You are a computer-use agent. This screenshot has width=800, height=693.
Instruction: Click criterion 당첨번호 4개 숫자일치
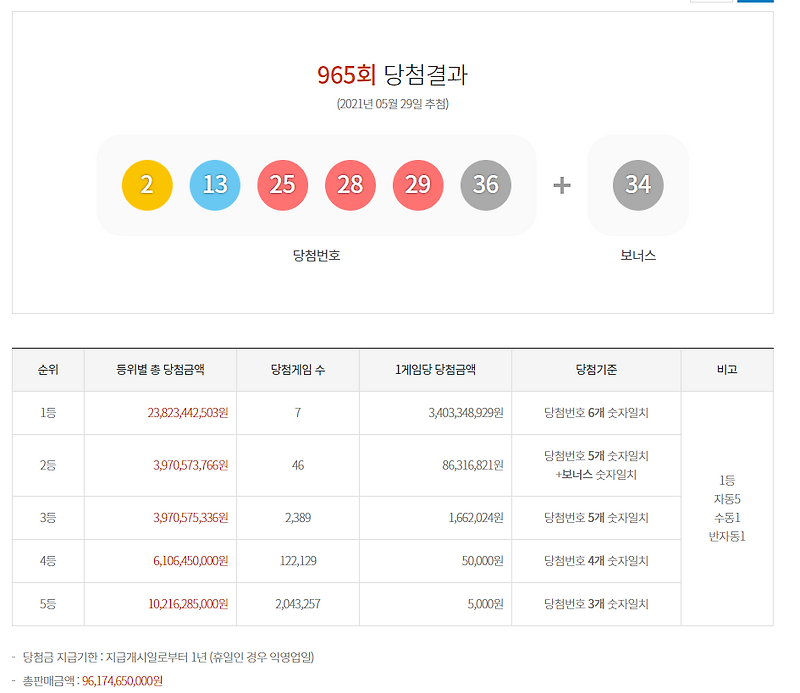tap(596, 561)
